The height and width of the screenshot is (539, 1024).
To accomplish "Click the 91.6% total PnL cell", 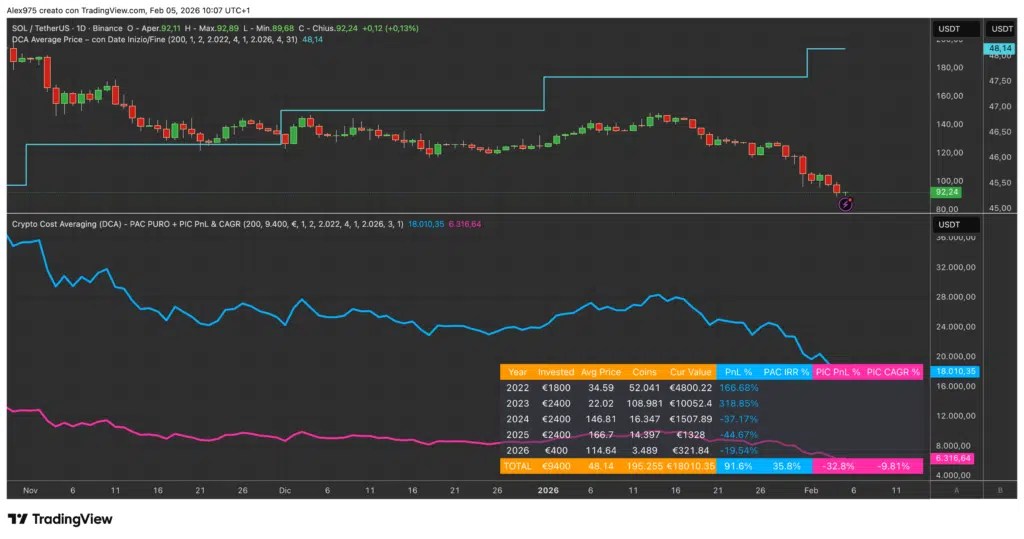I will click(739, 466).
